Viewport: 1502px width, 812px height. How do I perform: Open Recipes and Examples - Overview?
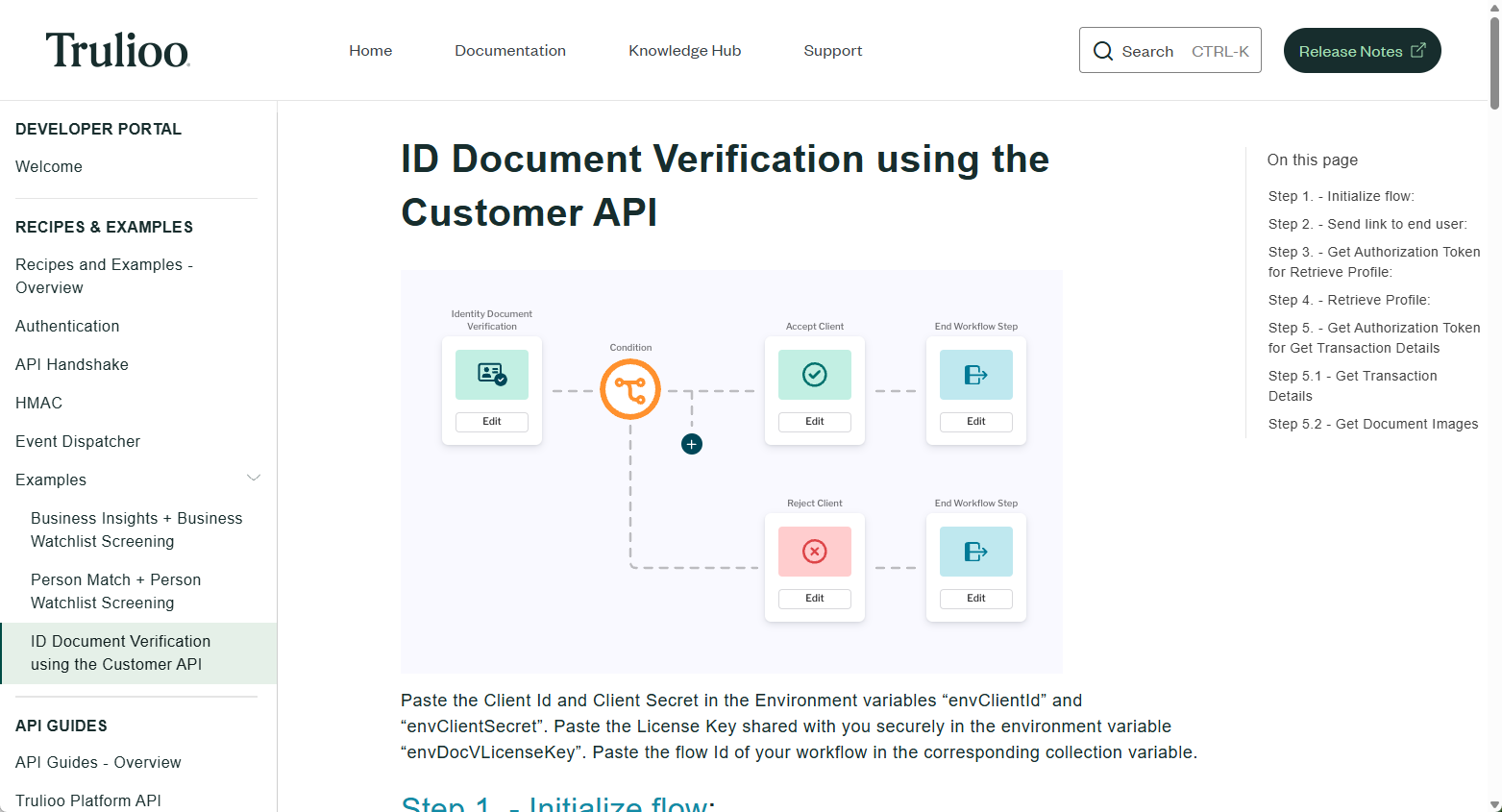click(x=104, y=276)
